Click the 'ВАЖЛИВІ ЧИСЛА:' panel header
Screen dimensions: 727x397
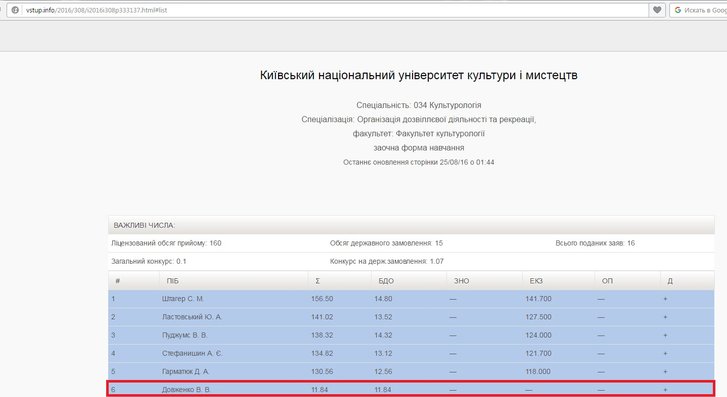click(x=411, y=225)
